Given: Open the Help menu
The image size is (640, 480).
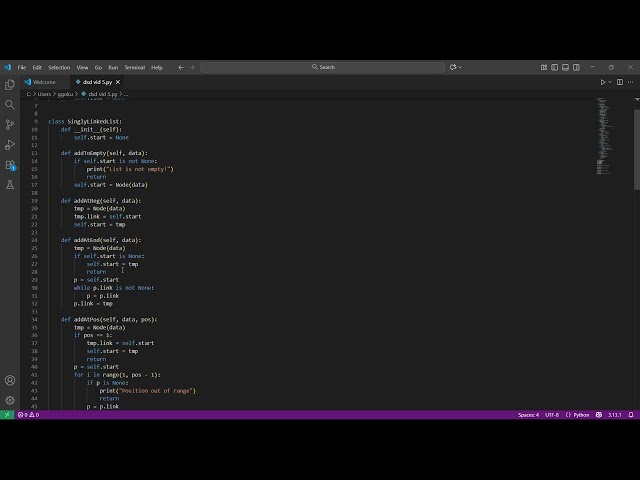Looking at the screenshot, I should pos(157,67).
